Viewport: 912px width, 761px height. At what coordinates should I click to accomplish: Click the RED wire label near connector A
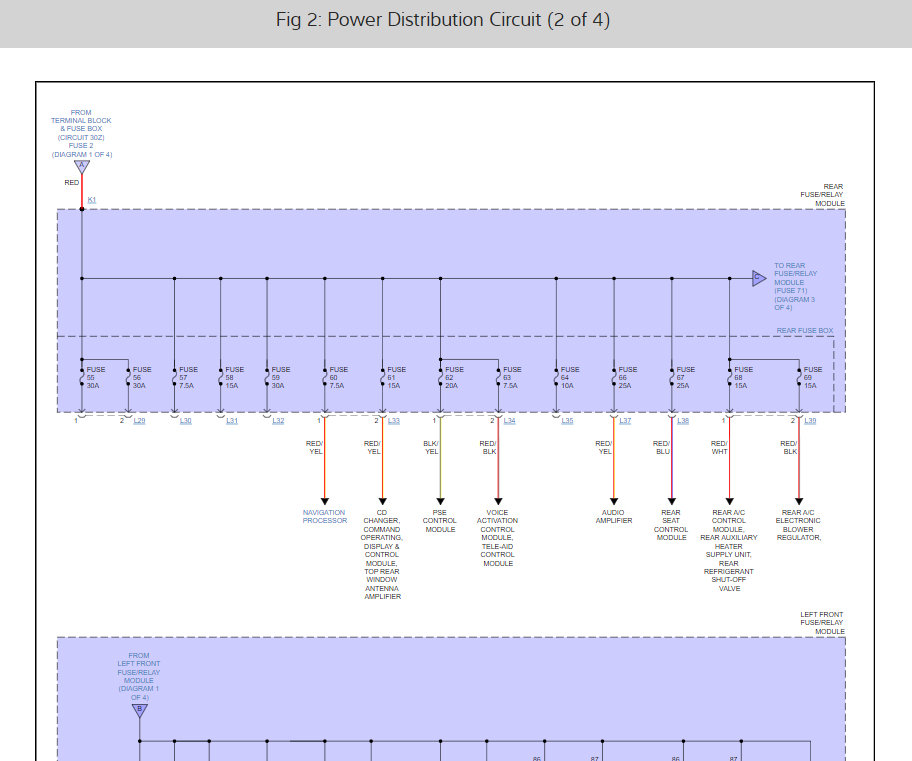72,183
